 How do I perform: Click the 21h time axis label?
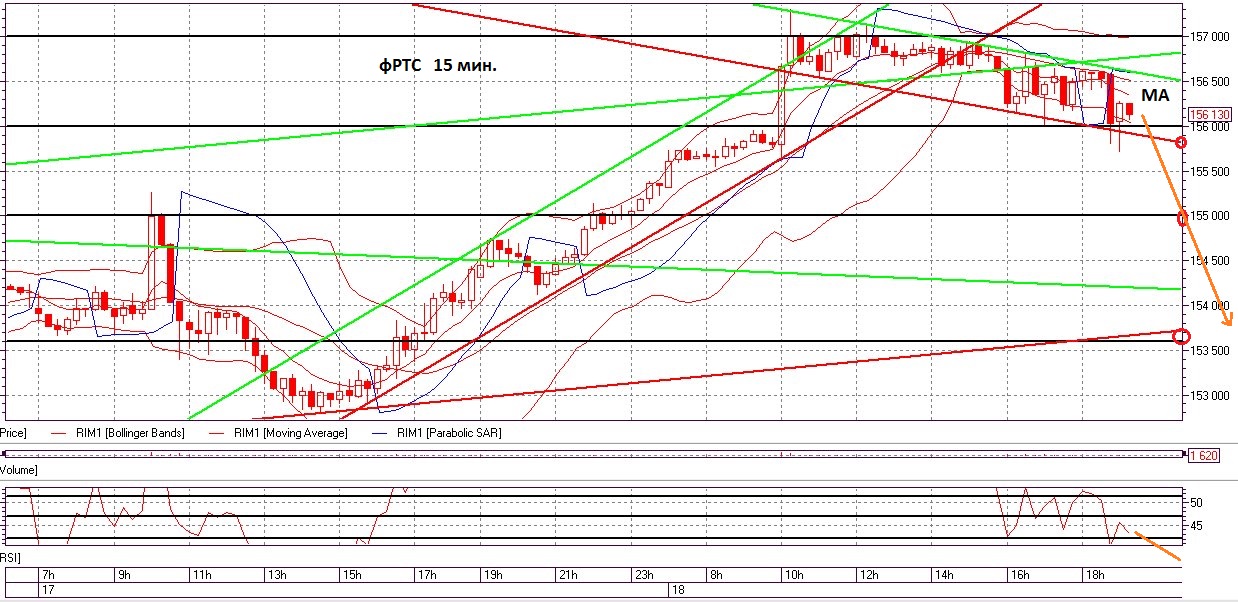(569, 576)
